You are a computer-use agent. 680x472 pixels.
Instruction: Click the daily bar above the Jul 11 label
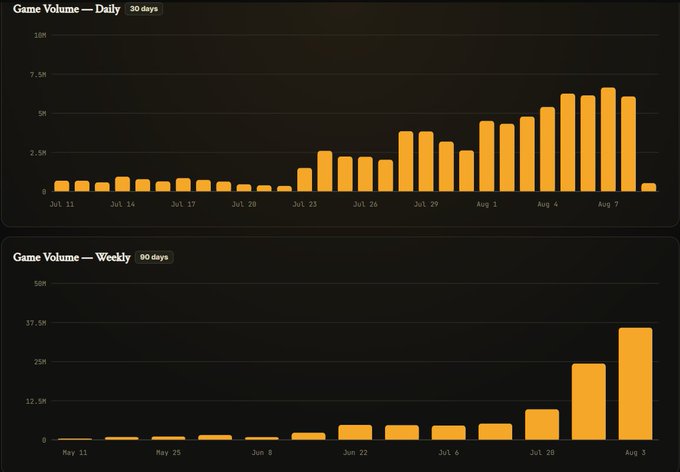pyautogui.click(x=62, y=186)
